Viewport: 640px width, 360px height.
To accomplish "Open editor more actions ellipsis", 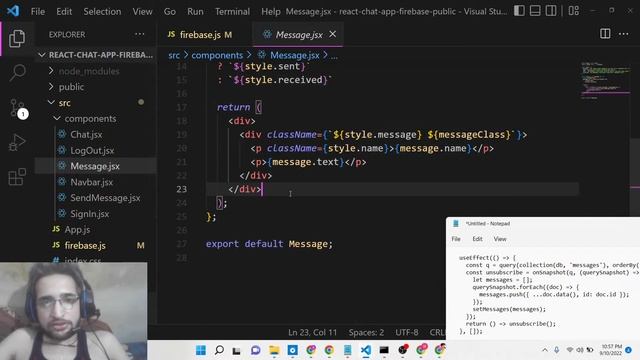I will (624, 34).
